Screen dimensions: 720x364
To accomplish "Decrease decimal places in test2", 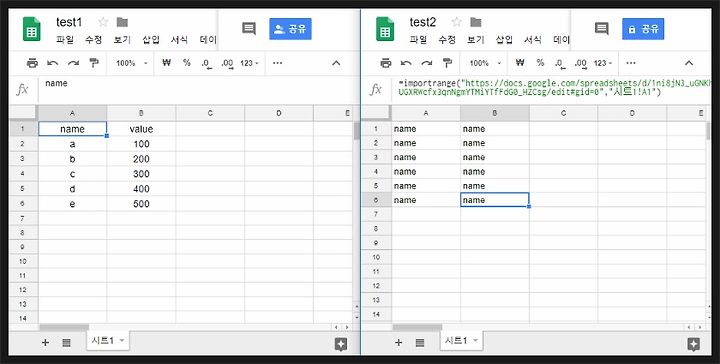I will pyautogui.click(x=560, y=63).
